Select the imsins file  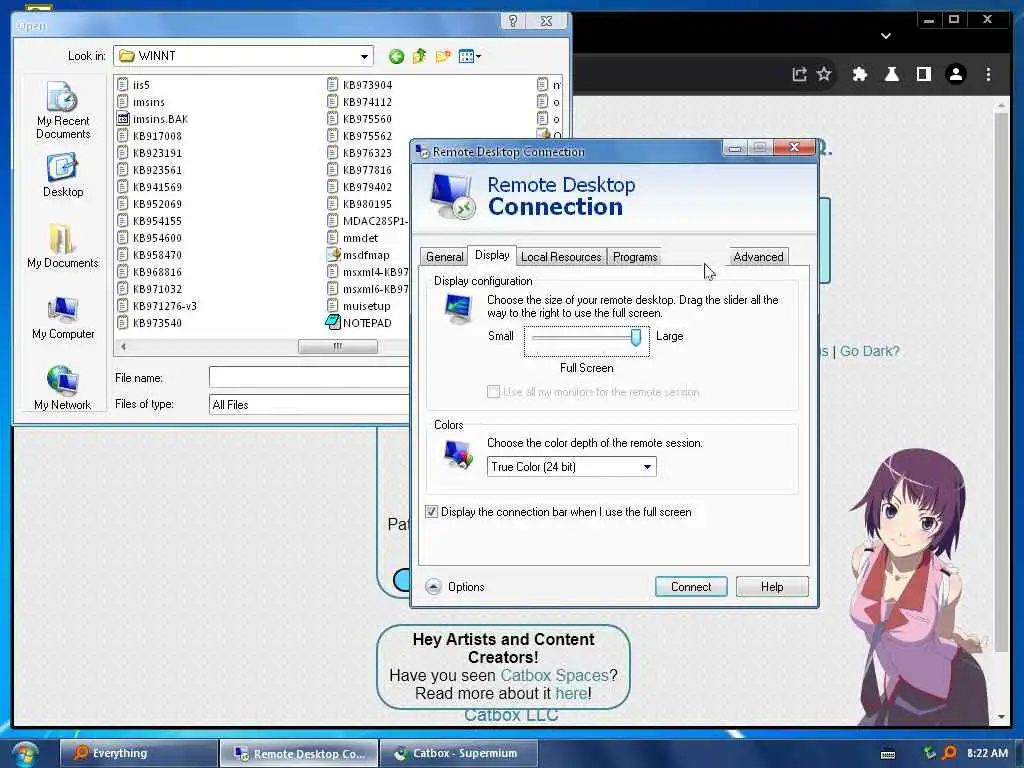141,102
